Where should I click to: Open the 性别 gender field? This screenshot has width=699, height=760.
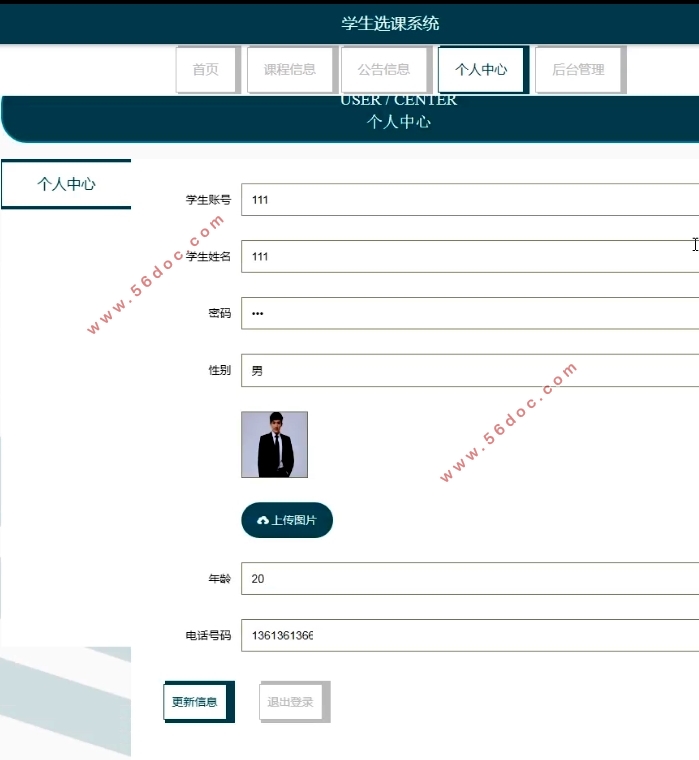click(470, 371)
